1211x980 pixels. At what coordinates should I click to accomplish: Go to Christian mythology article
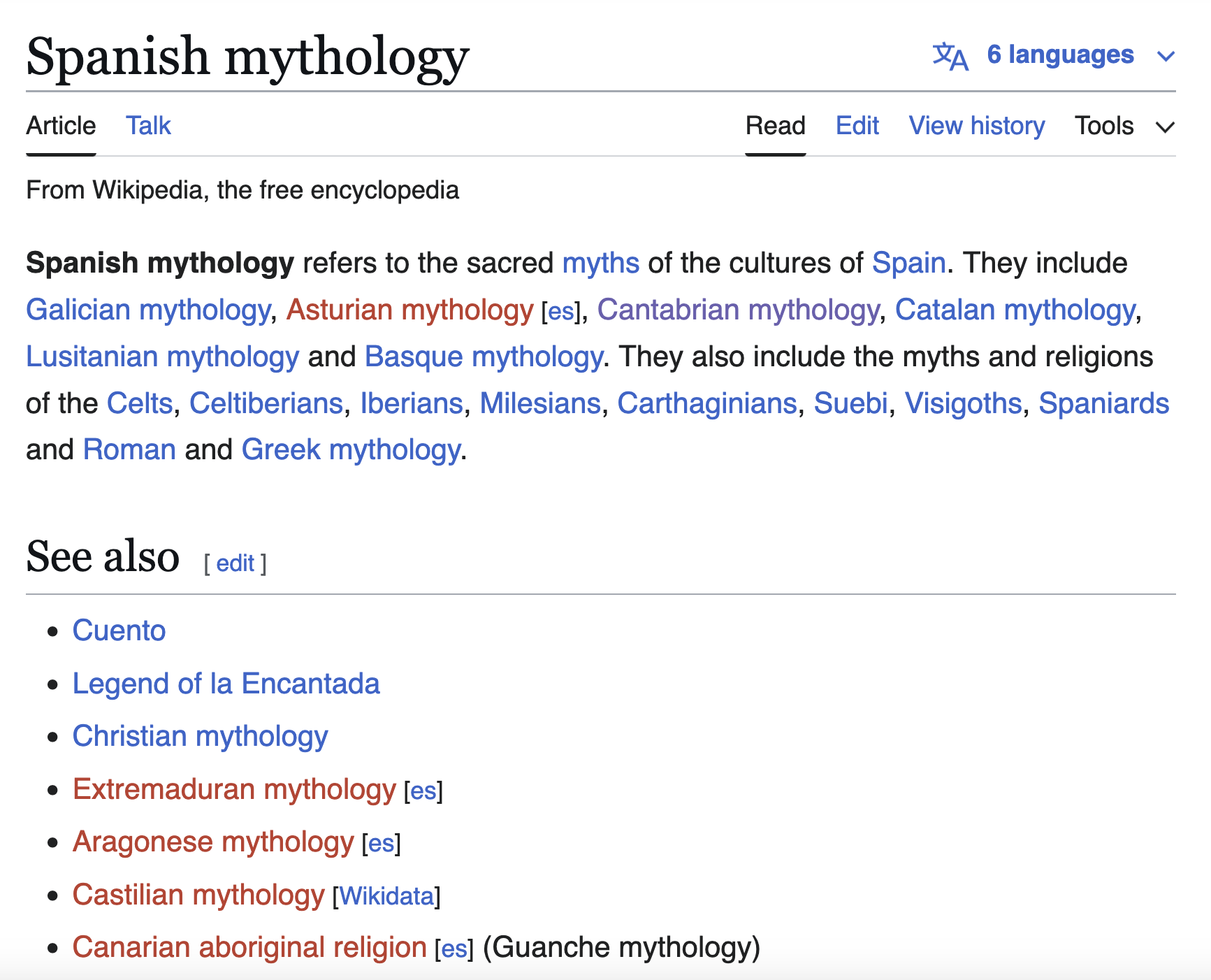pos(200,736)
